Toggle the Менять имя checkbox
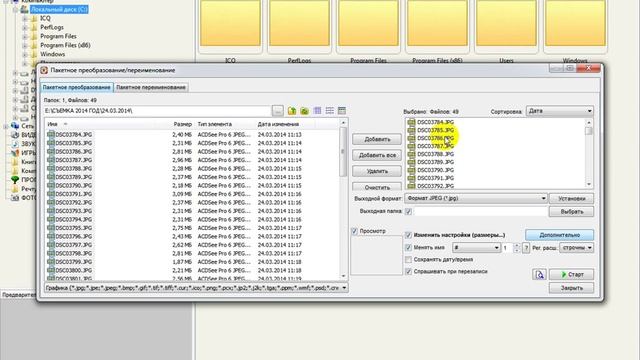 (409, 247)
